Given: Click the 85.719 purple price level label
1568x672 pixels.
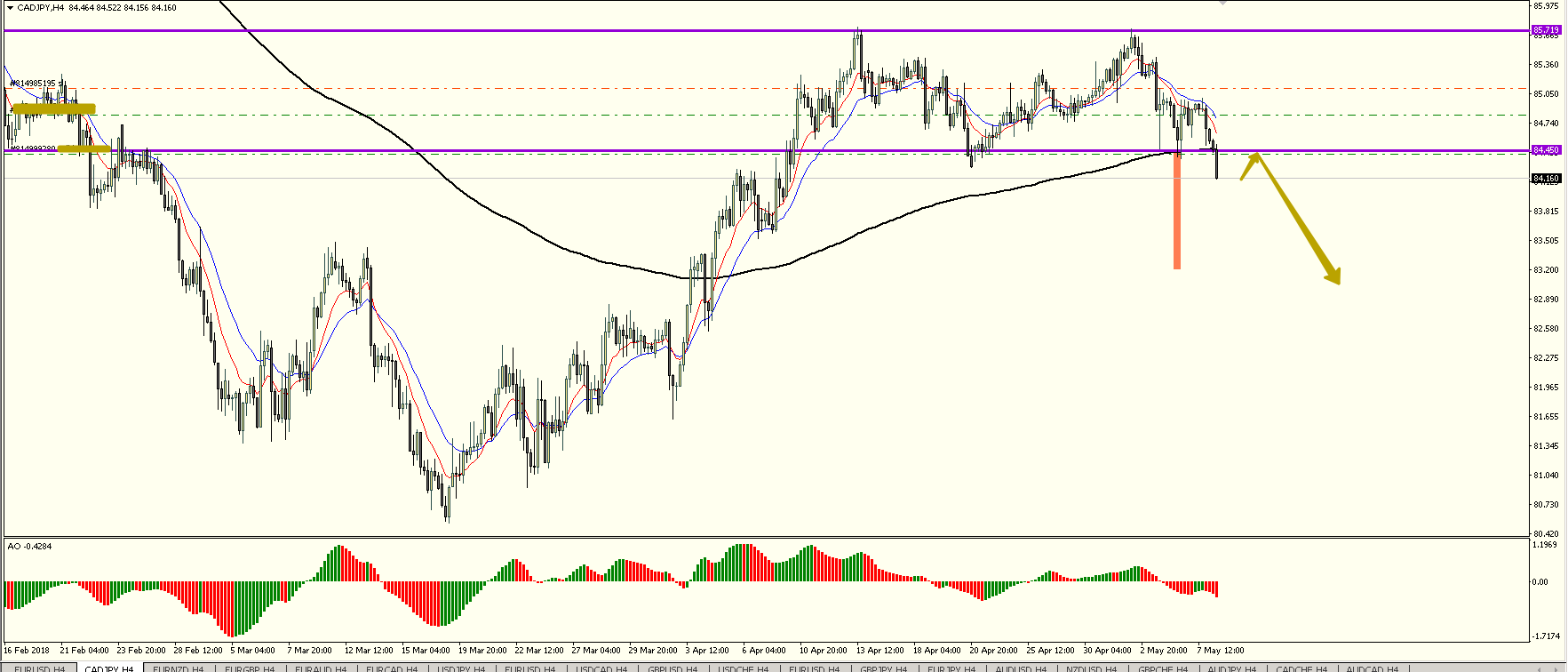Looking at the screenshot, I should pyautogui.click(x=1546, y=30).
